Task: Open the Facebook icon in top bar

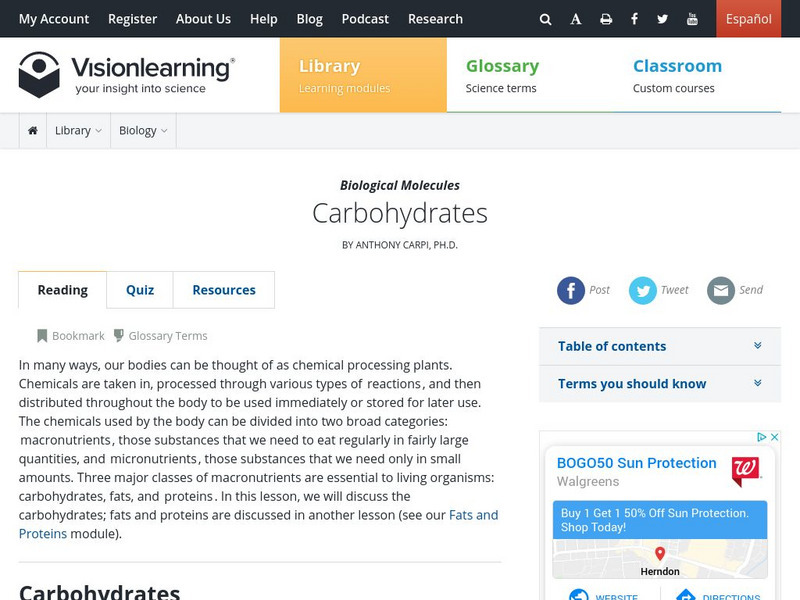Action: [634, 19]
